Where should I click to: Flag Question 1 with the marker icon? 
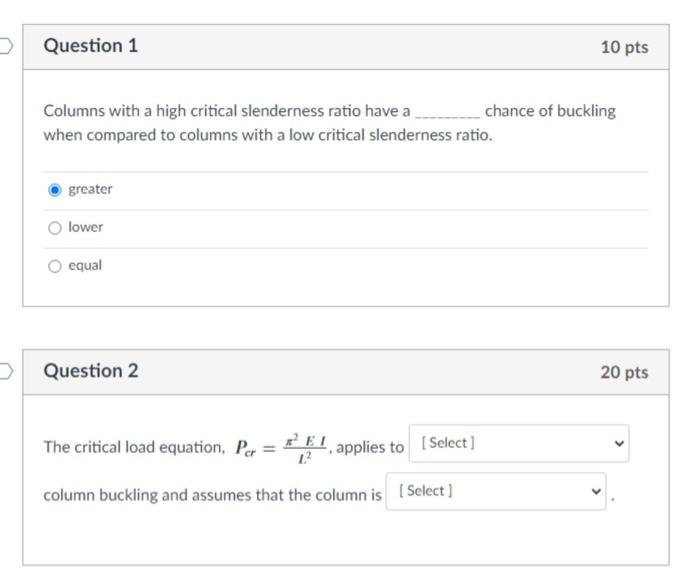point(5,46)
